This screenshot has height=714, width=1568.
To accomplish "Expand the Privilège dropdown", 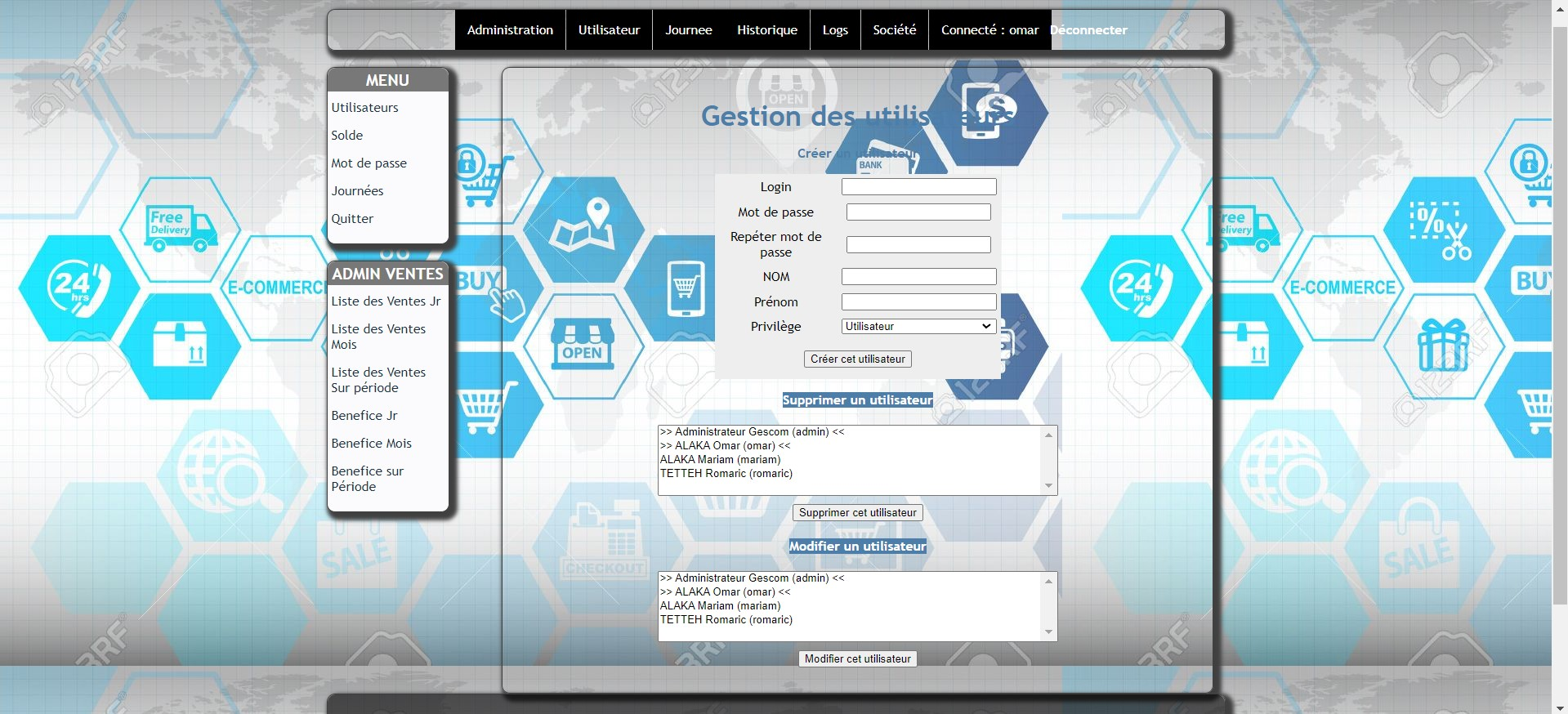I will pyautogui.click(x=918, y=327).
